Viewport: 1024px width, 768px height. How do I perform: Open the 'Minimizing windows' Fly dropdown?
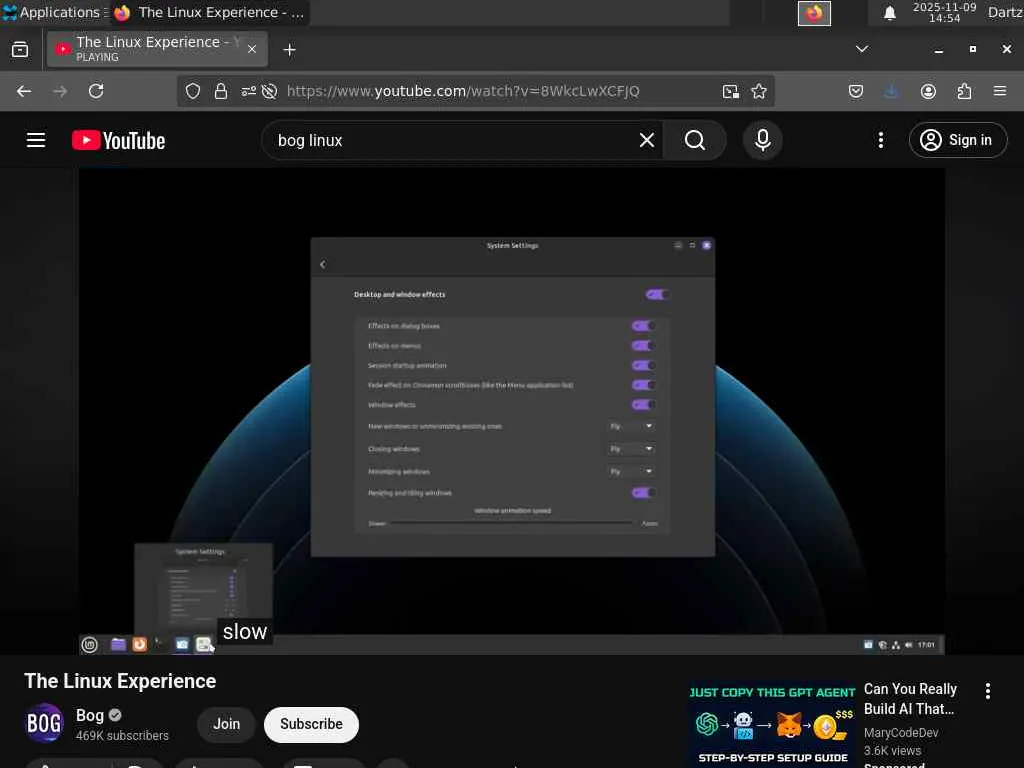coord(631,472)
